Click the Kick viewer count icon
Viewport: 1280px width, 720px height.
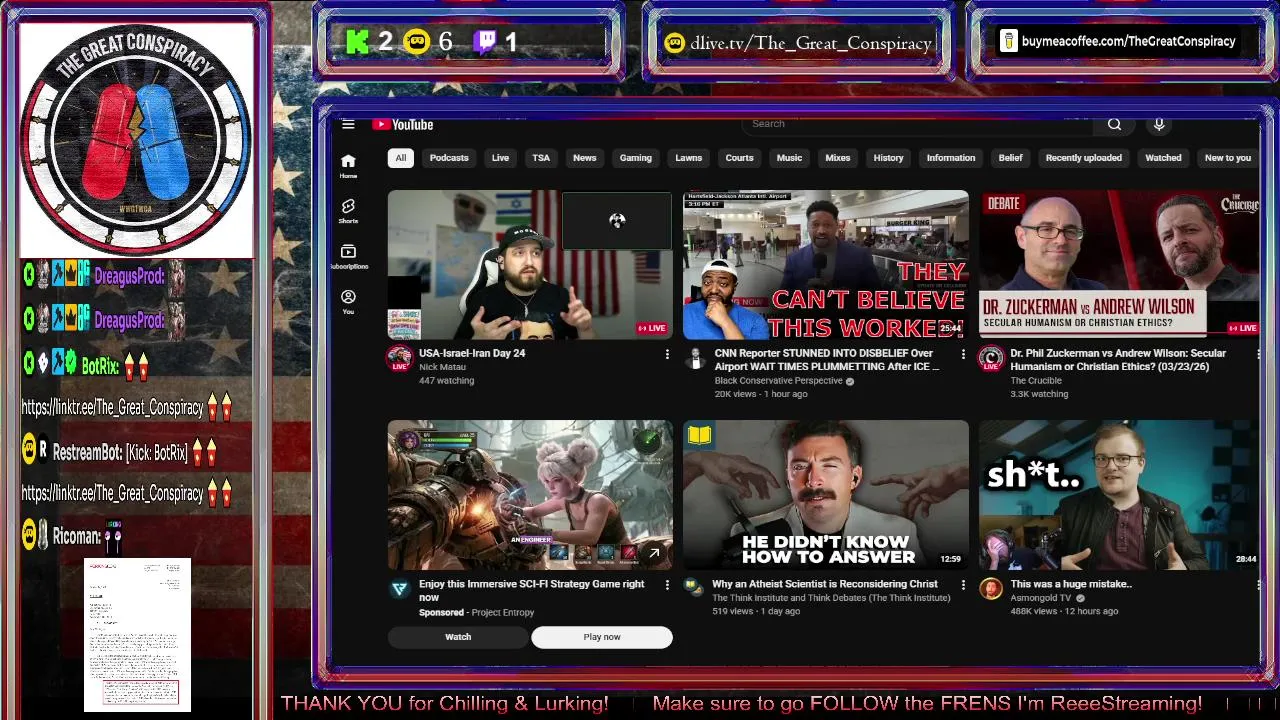point(358,42)
